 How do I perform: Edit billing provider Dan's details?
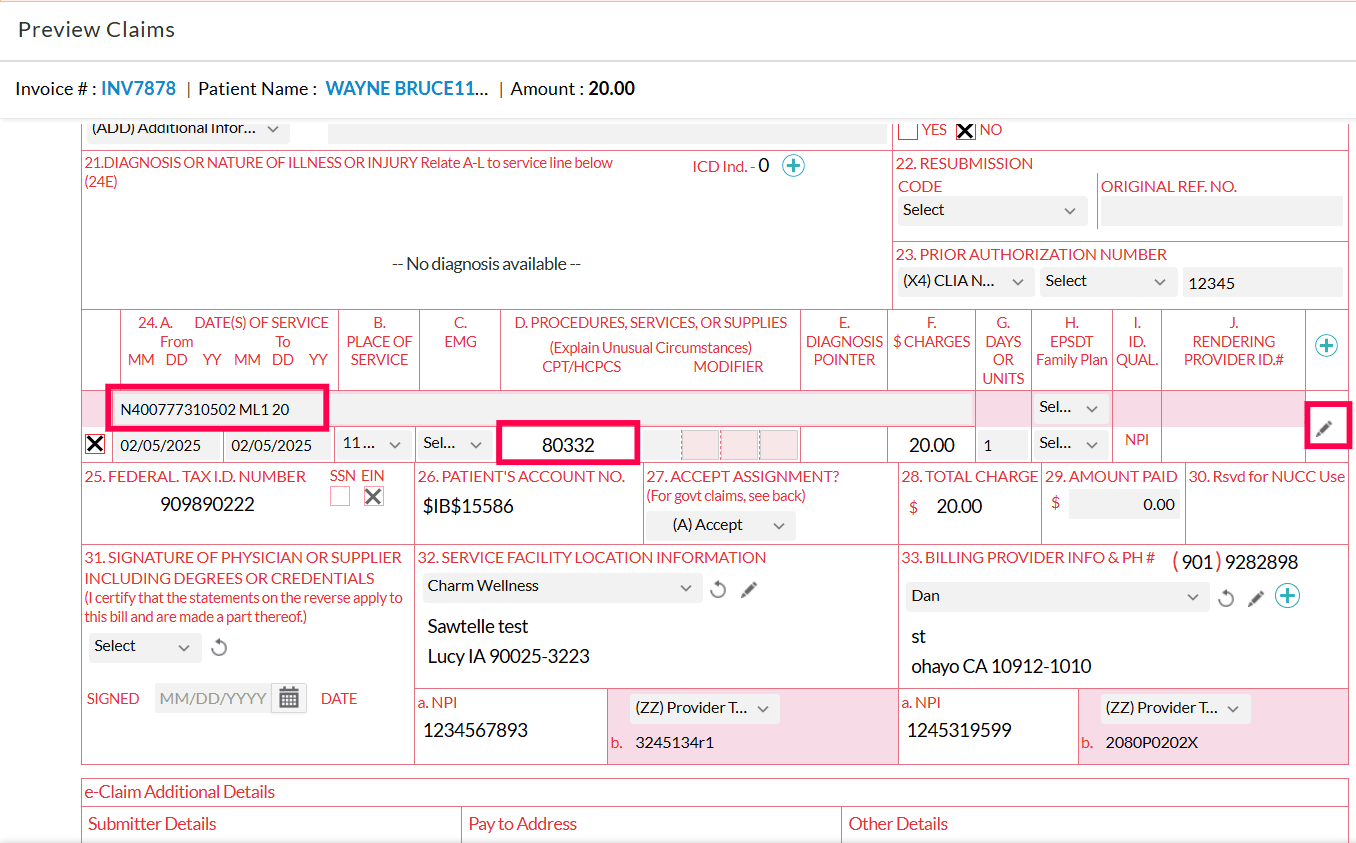1256,595
